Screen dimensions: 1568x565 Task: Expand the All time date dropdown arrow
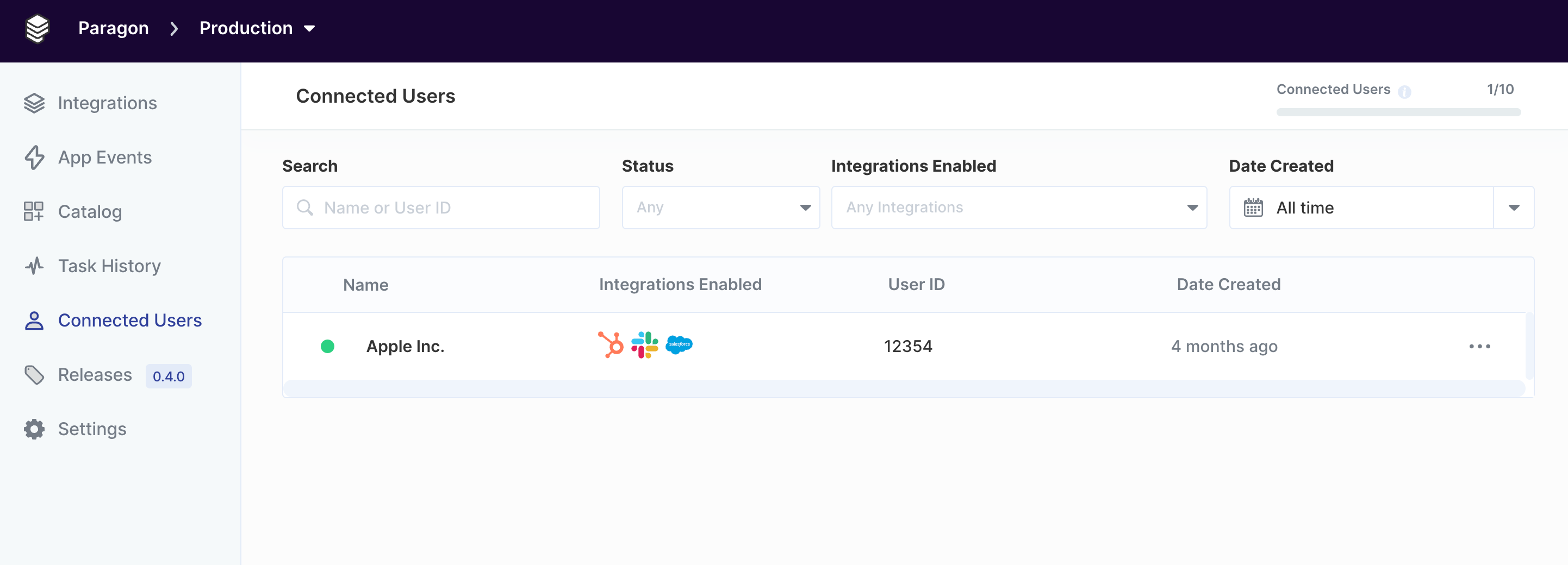[x=1514, y=208]
